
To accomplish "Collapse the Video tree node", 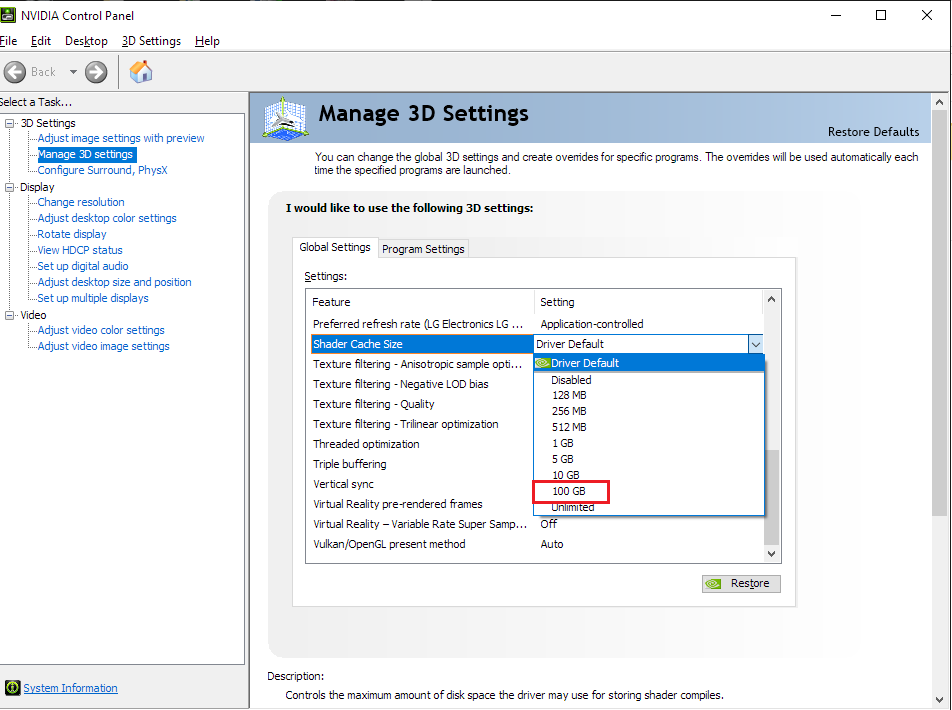I will pos(9,315).
